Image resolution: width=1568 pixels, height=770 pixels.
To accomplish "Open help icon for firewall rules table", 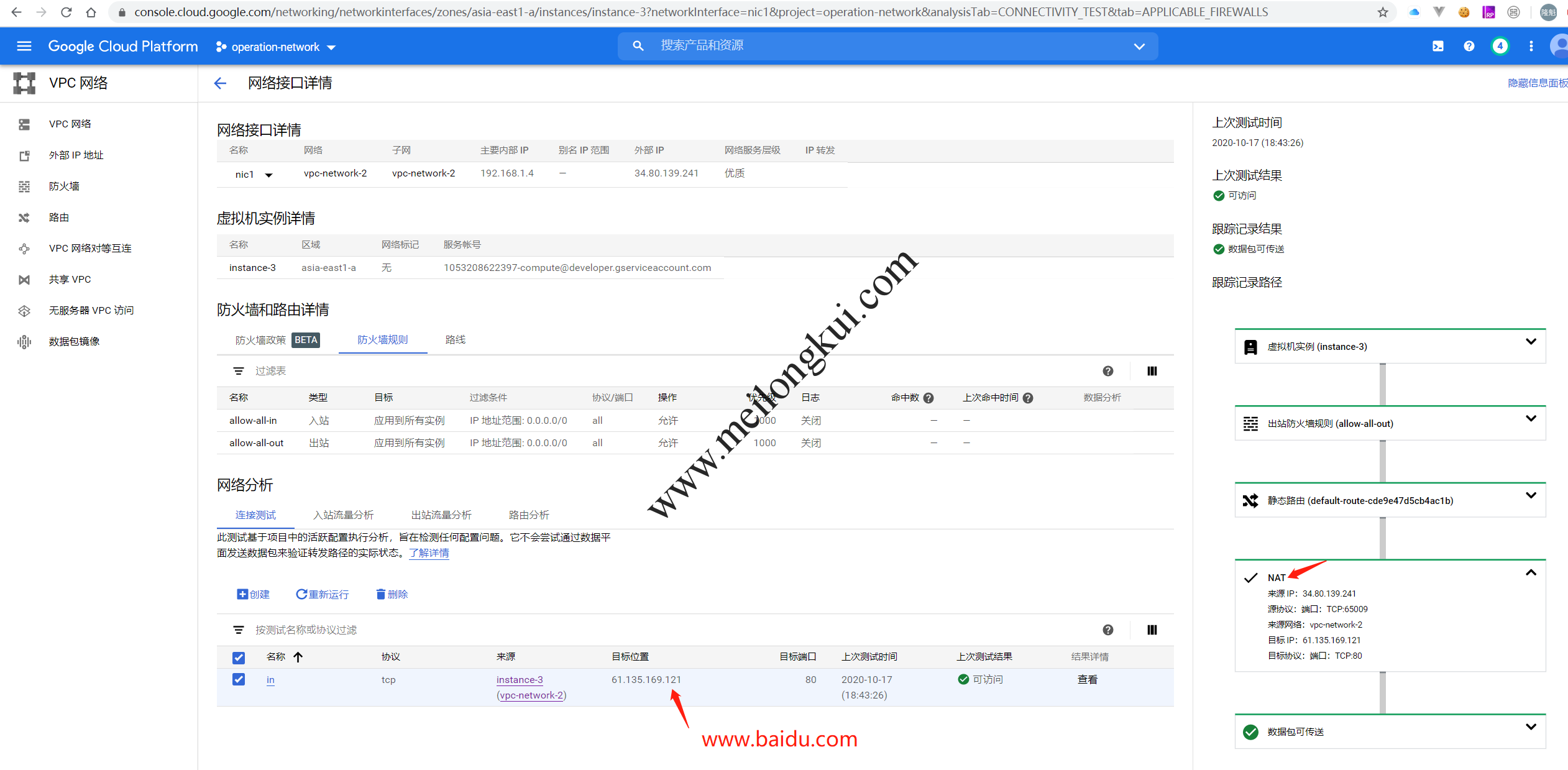I will pyautogui.click(x=1108, y=371).
